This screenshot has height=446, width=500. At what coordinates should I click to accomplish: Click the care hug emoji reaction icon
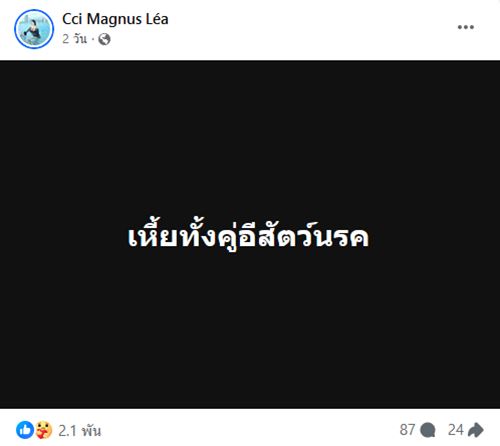44,430
